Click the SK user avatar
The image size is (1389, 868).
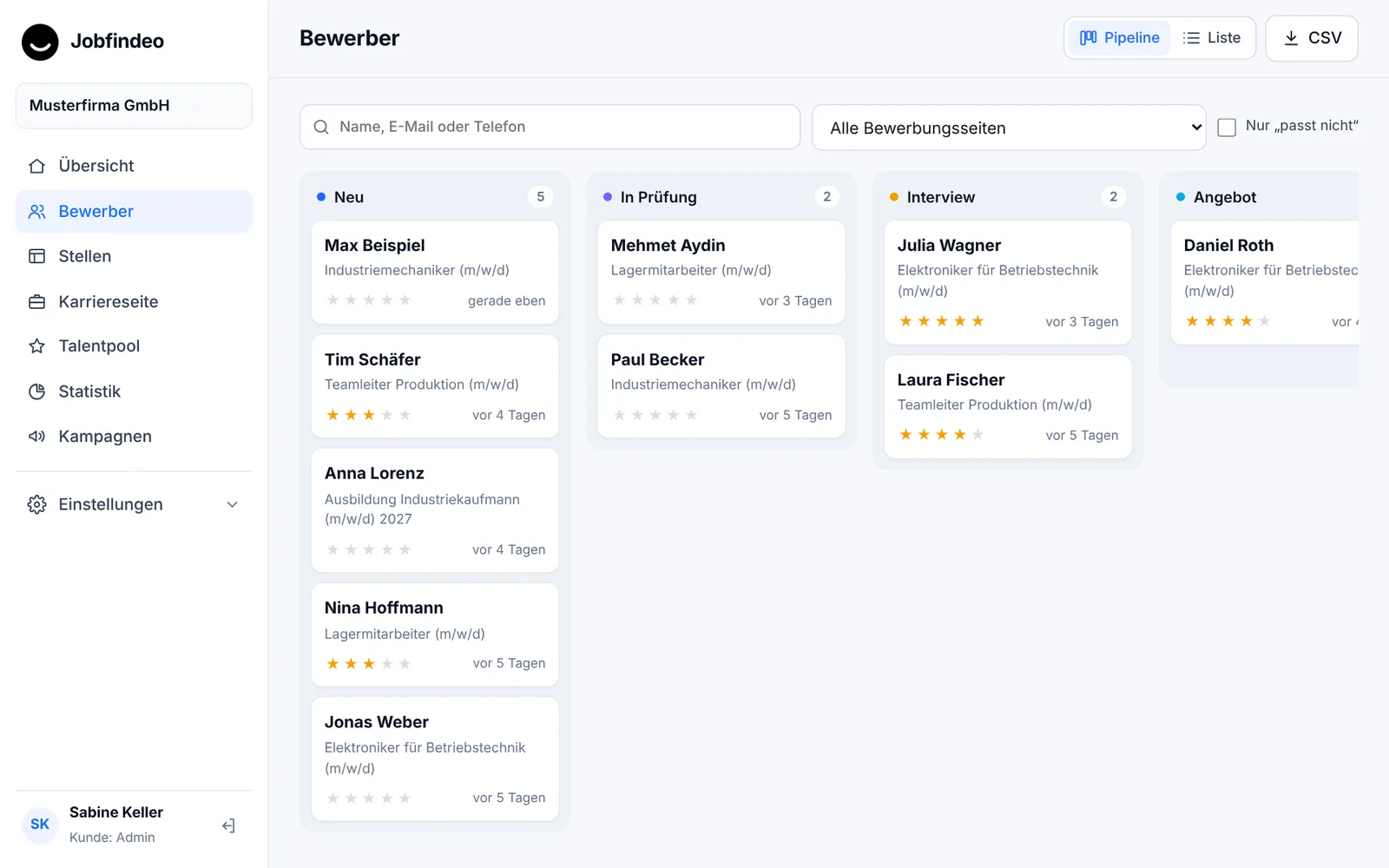point(40,825)
